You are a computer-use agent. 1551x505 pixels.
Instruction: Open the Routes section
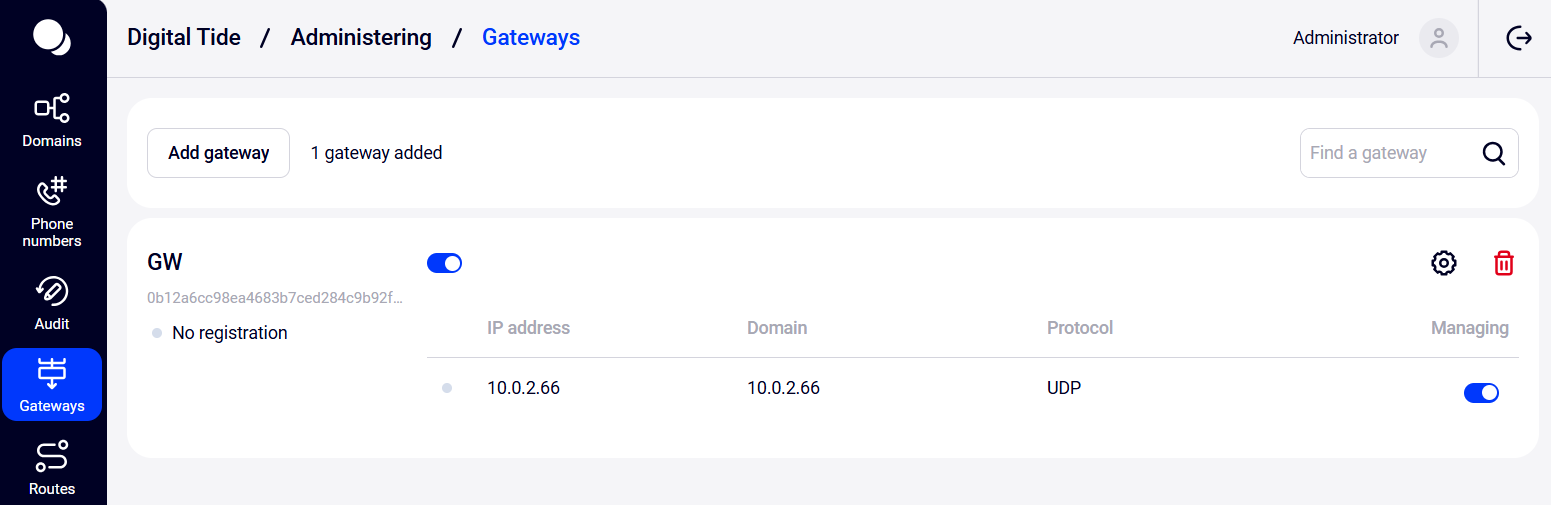click(x=52, y=468)
